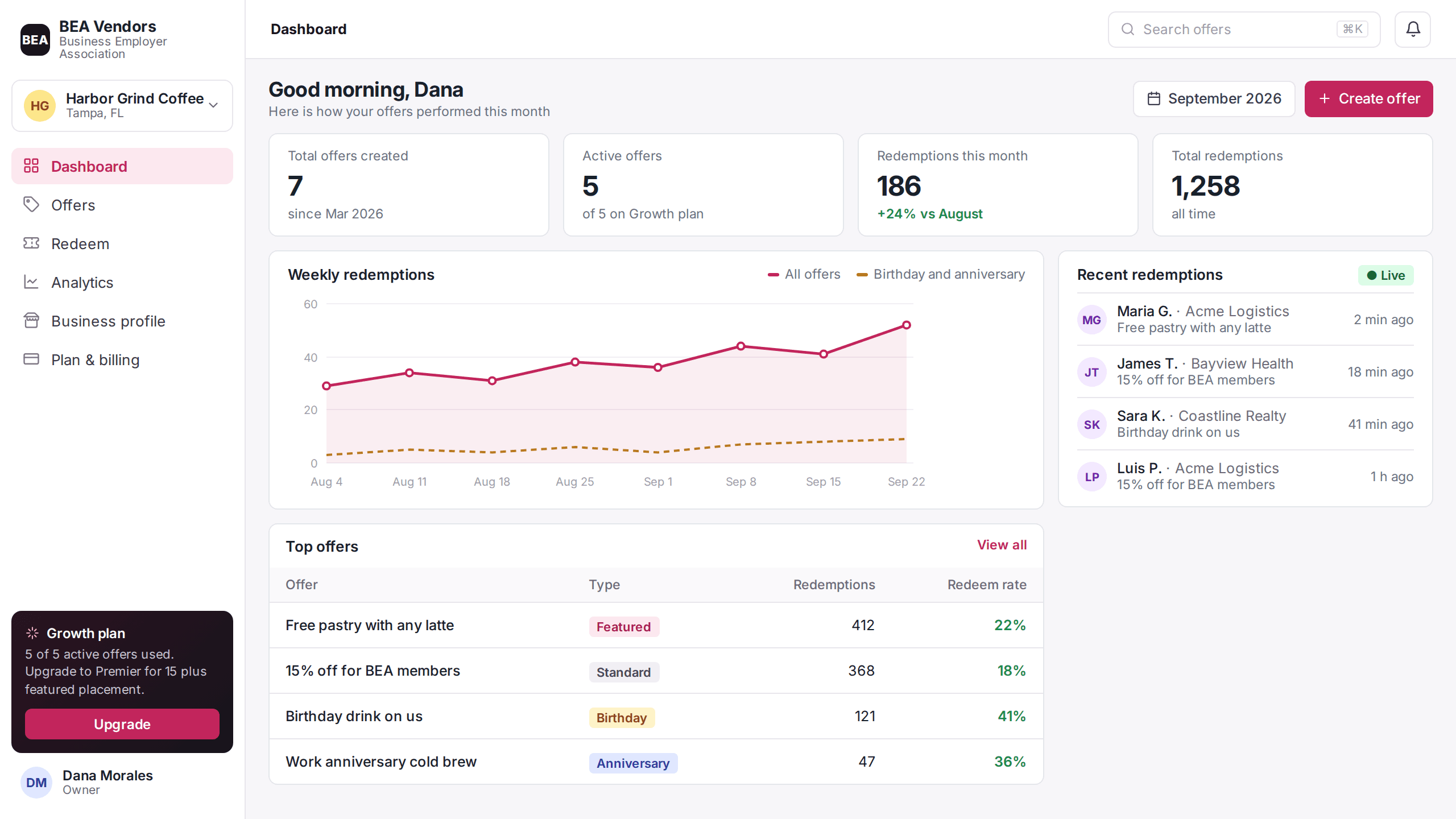Click the Upgrade button
1456x819 pixels.
pyautogui.click(x=122, y=724)
